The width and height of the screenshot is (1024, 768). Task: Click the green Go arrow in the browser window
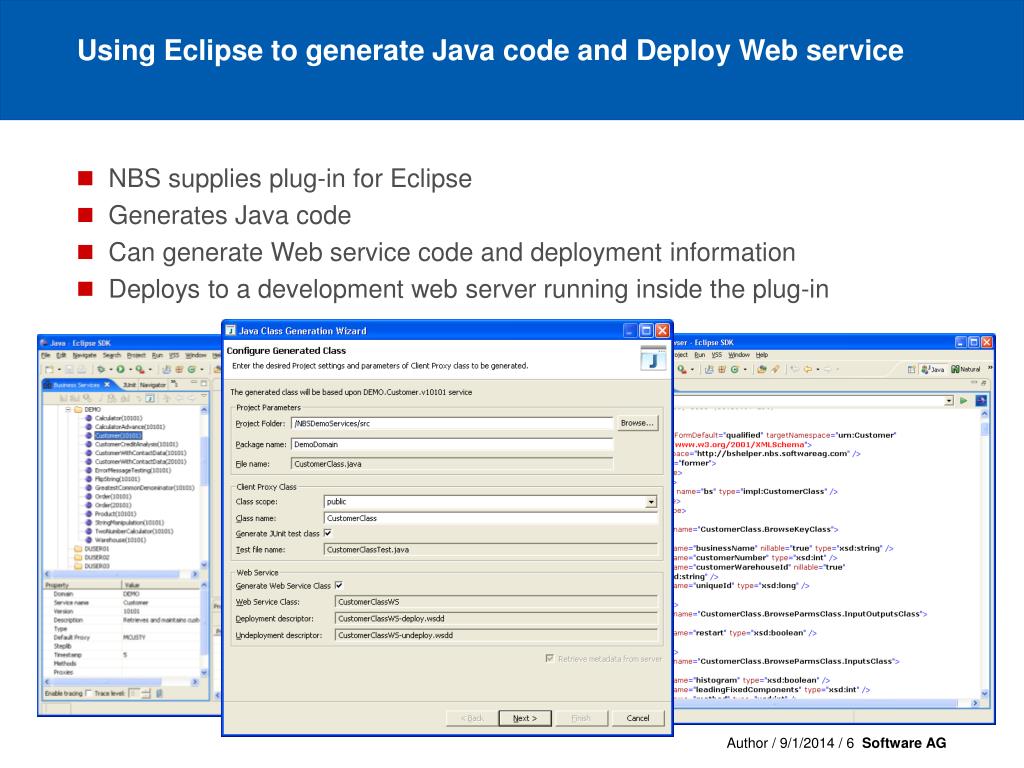[963, 400]
